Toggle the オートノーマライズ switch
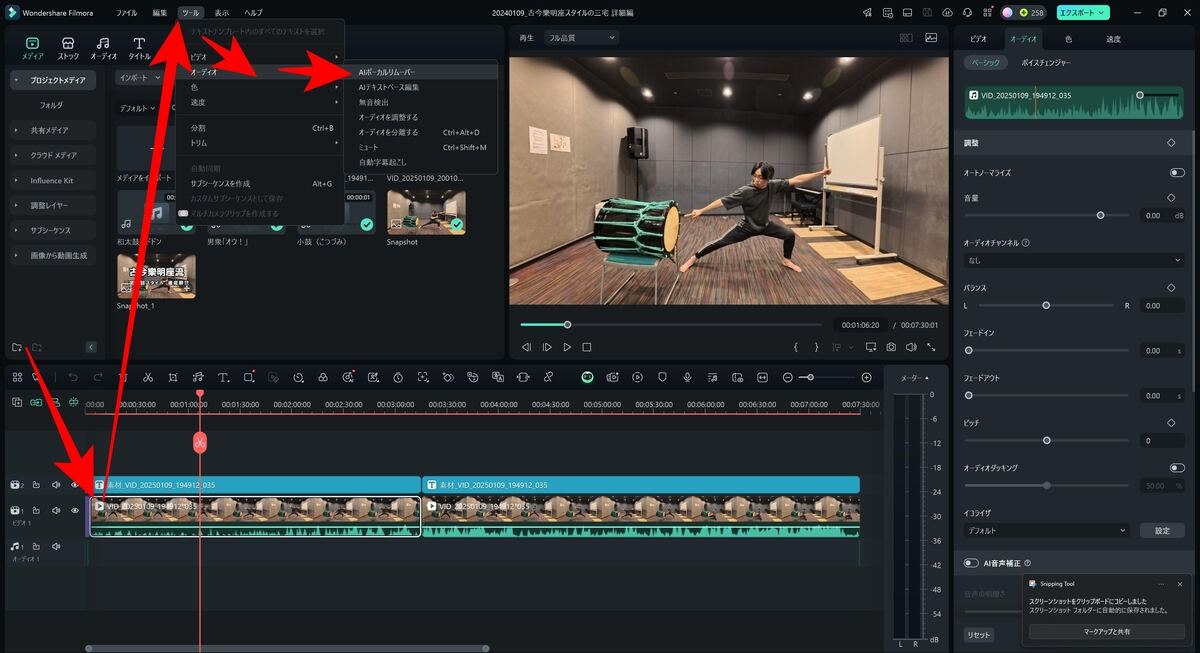The width and height of the screenshot is (1200, 653). 1177,173
